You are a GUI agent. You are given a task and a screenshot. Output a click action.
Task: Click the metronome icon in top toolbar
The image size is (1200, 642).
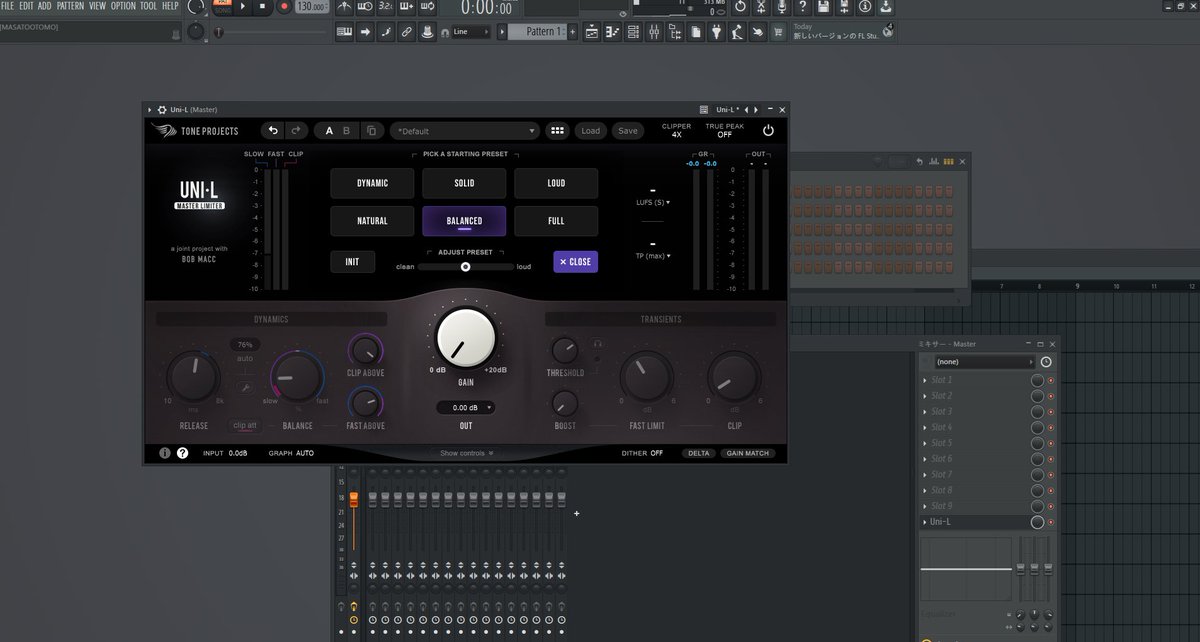click(344, 7)
